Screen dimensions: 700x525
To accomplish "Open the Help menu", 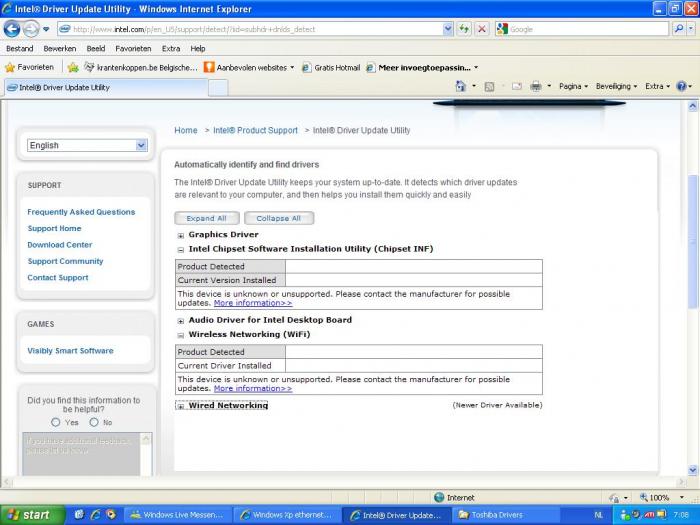I will 197,49.
